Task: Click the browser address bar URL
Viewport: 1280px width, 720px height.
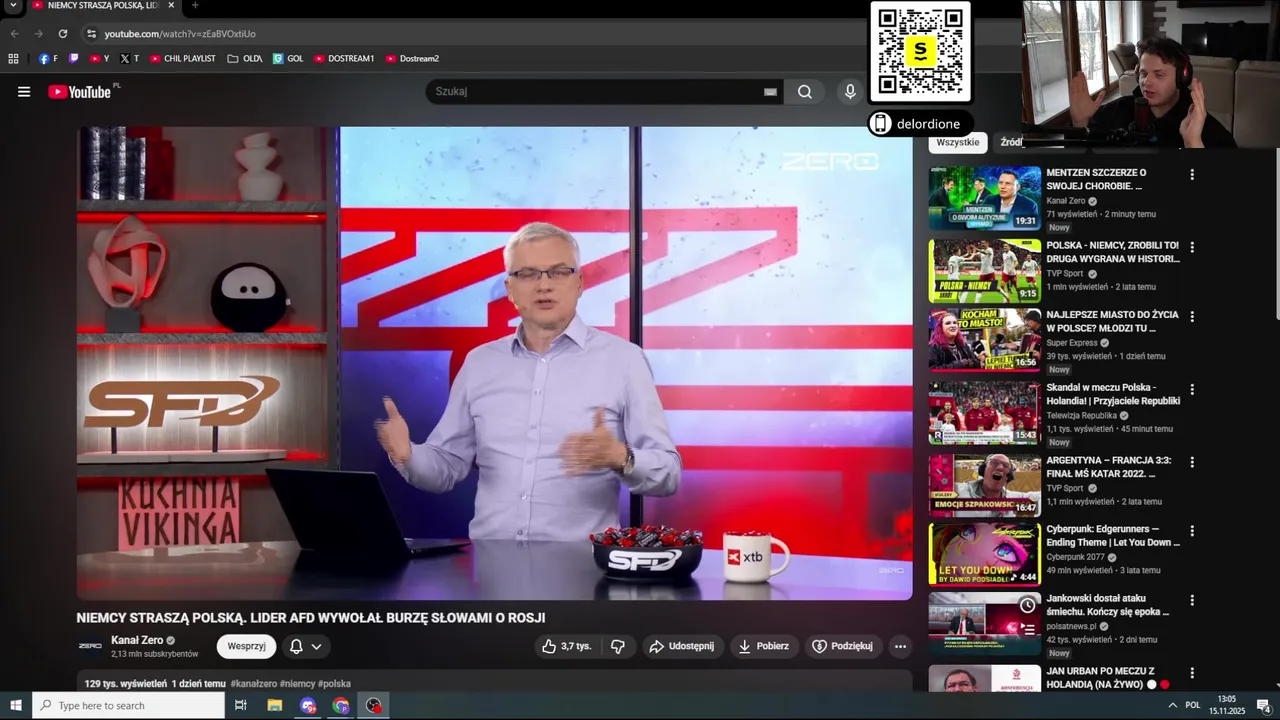Action: [x=180, y=34]
